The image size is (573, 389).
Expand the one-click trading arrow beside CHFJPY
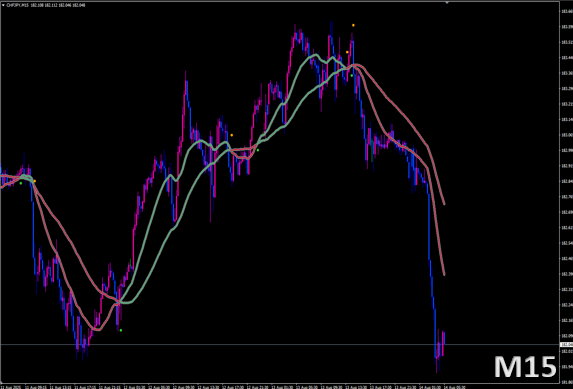(3, 5)
